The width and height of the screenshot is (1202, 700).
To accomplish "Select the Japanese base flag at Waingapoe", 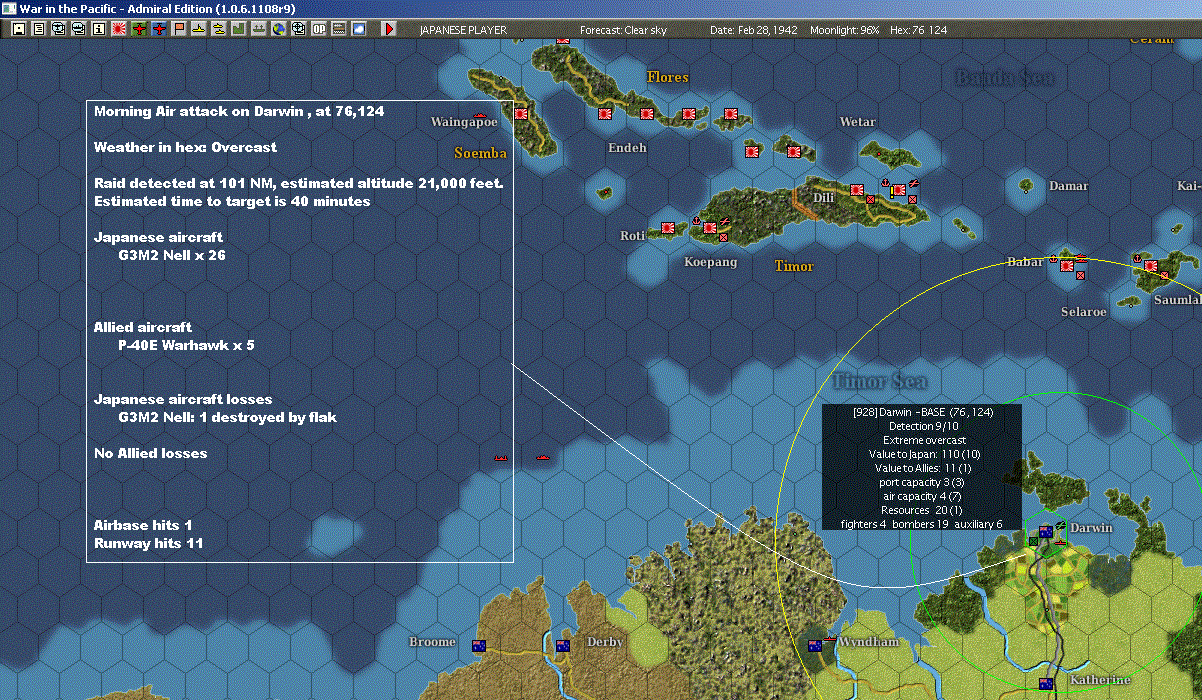I will tap(521, 114).
